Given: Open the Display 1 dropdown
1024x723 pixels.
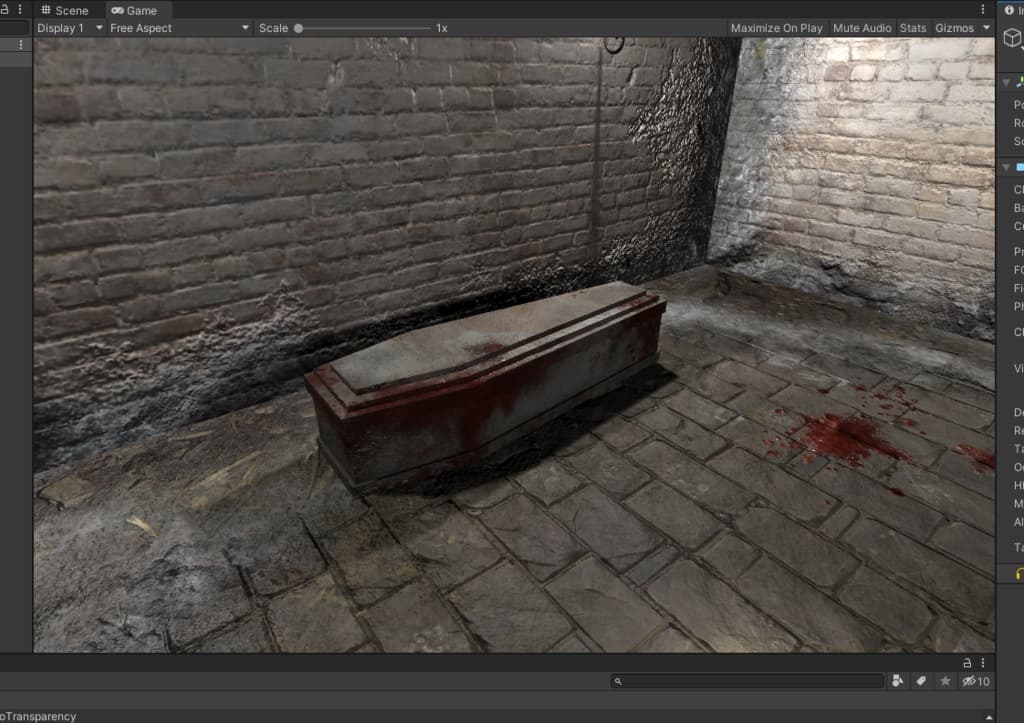Looking at the screenshot, I should tap(70, 28).
